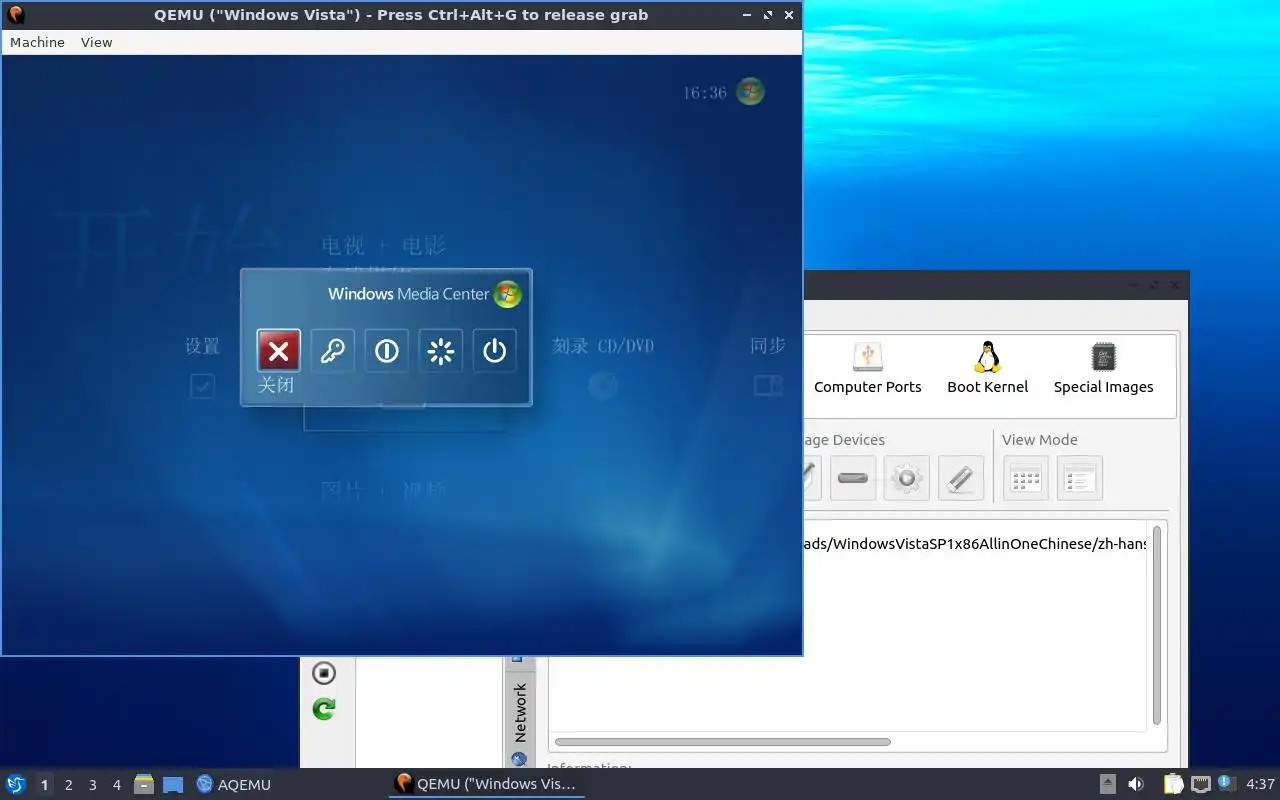This screenshot has width=1280, height=800.
Task: Open the Boot Kernel section in AQEMU
Action: point(988,368)
